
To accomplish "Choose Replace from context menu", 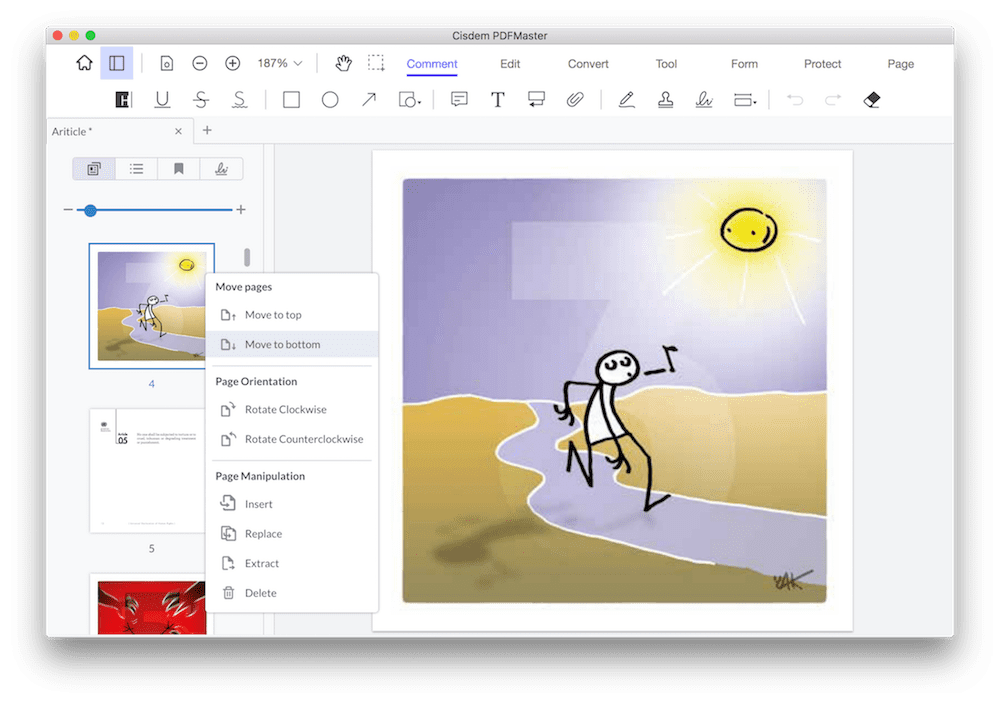I will pos(292,534).
